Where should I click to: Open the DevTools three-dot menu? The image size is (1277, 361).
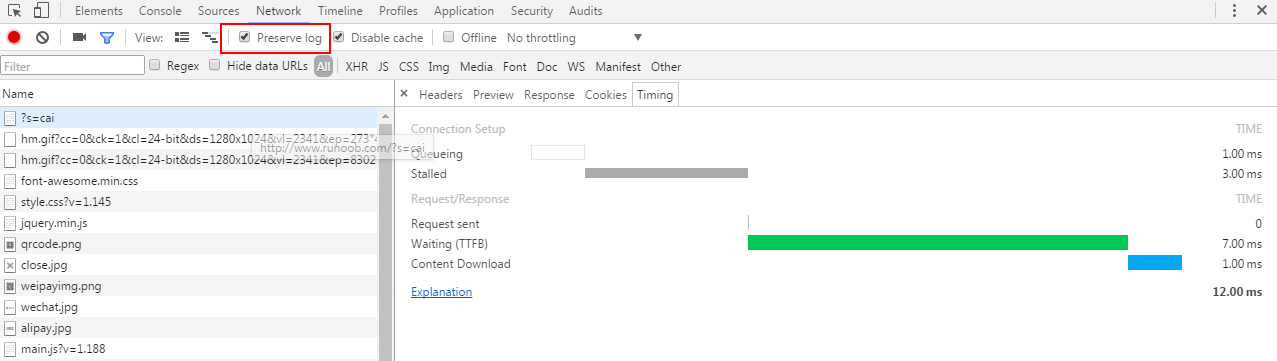1234,11
